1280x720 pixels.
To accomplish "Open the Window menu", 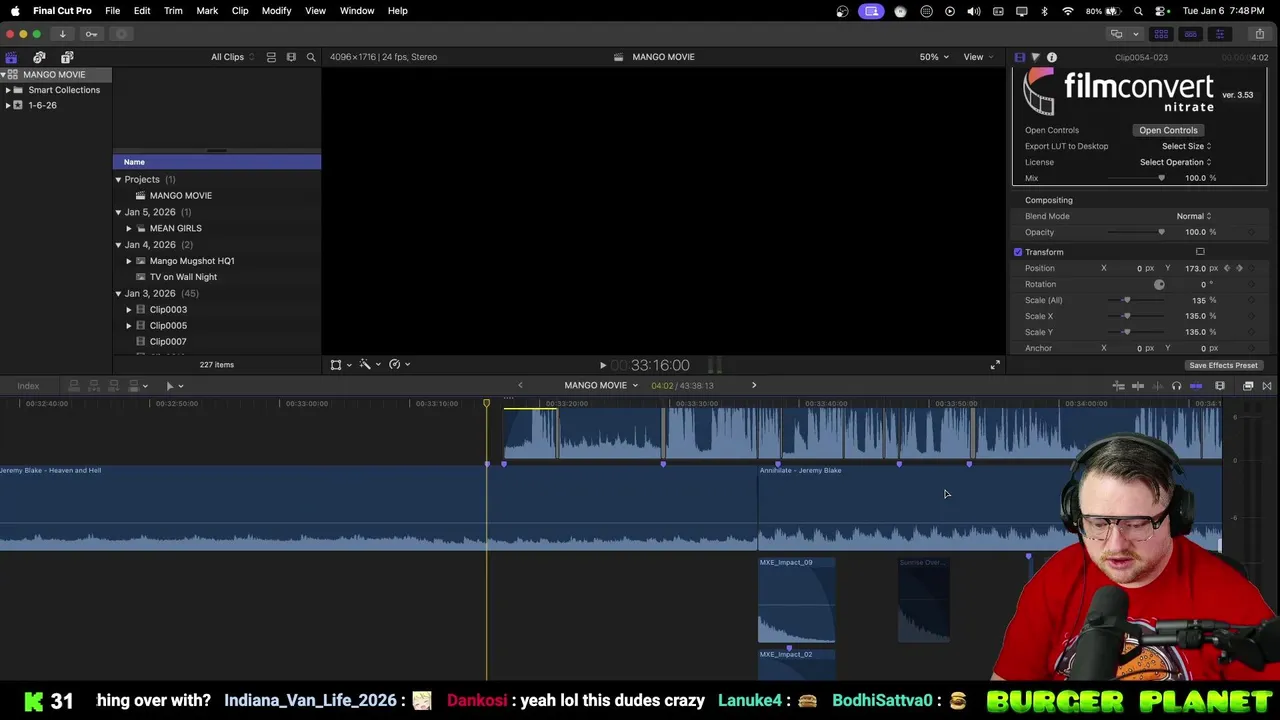I will point(357,11).
